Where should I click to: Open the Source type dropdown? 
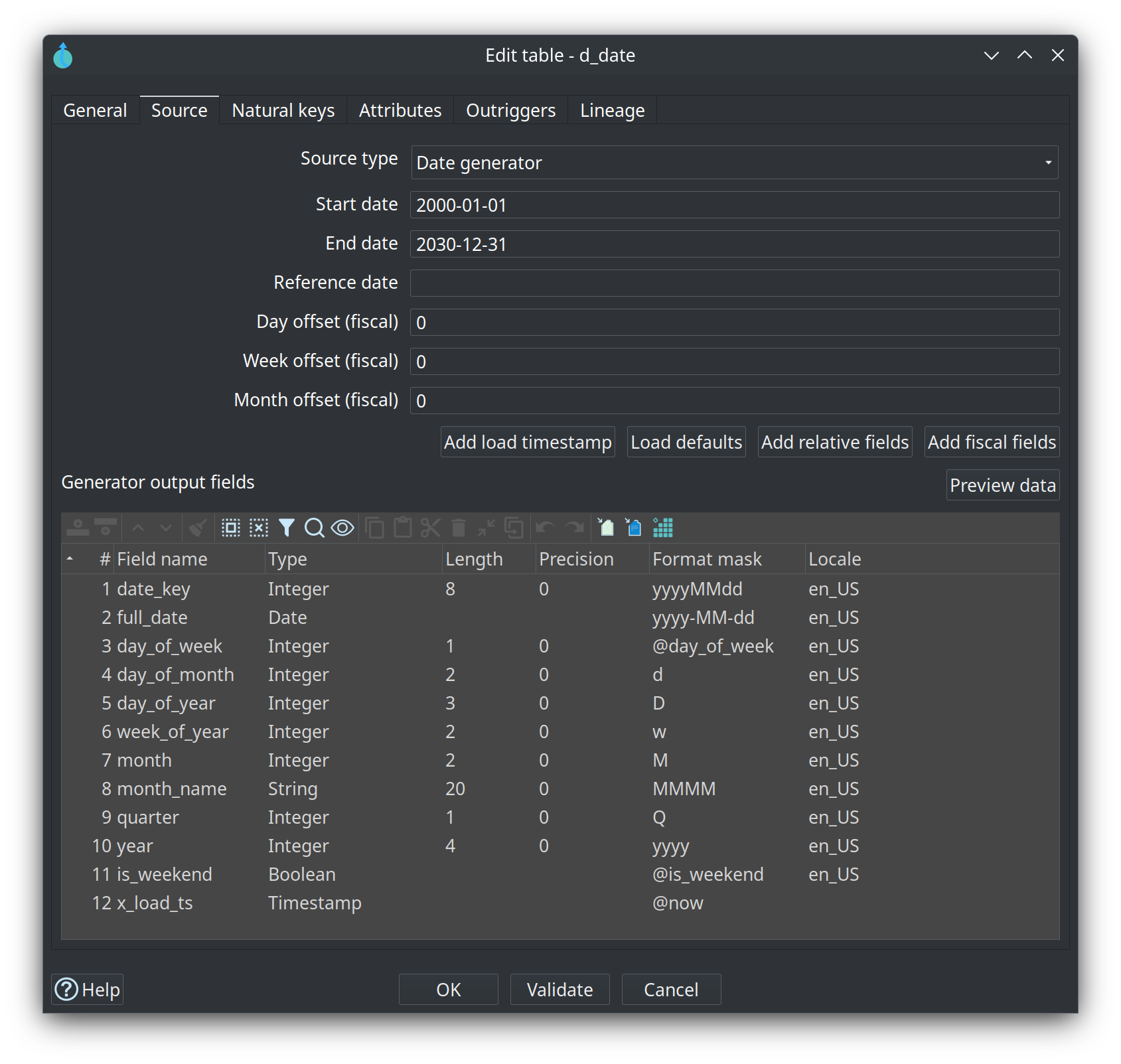click(735, 163)
